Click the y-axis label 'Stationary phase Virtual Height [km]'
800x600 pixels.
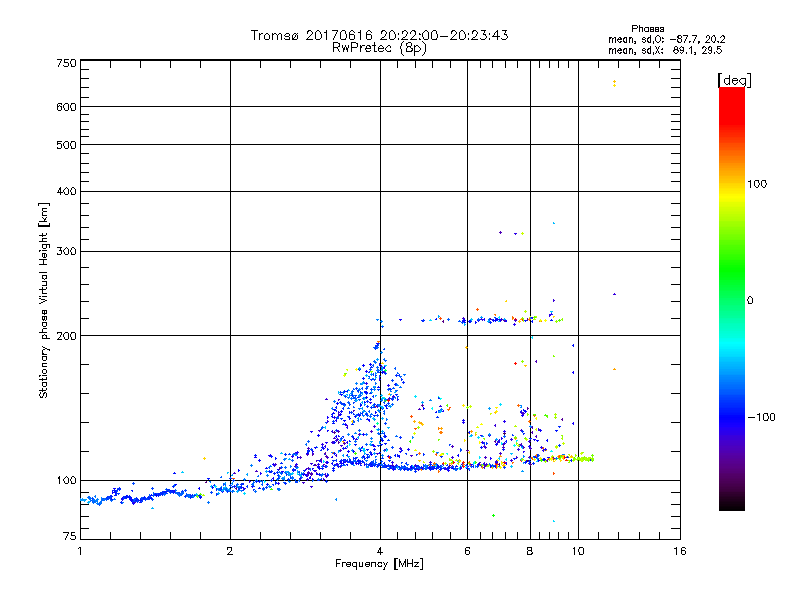point(43,301)
